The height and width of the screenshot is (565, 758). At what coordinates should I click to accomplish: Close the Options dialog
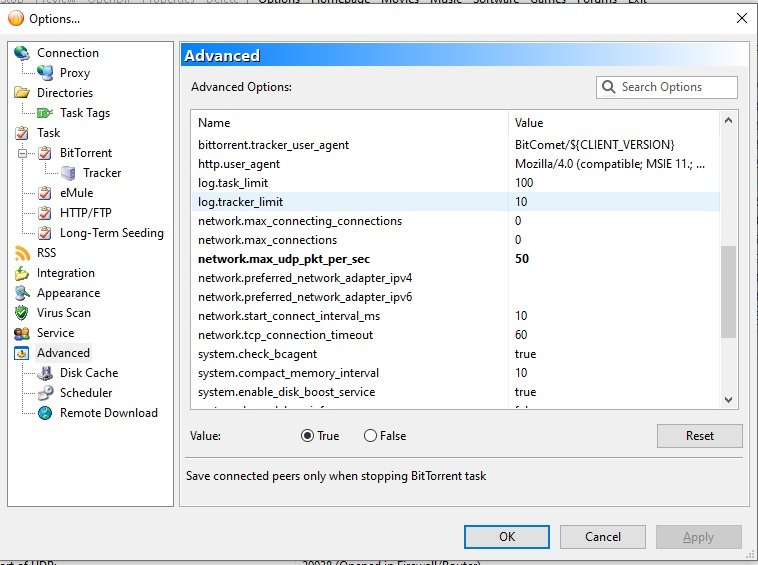tap(742, 18)
